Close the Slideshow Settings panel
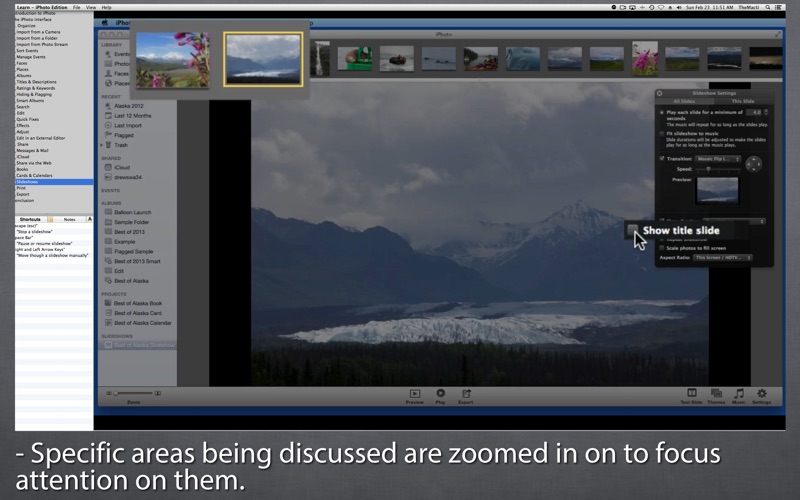The height and width of the screenshot is (500, 800). point(660,93)
